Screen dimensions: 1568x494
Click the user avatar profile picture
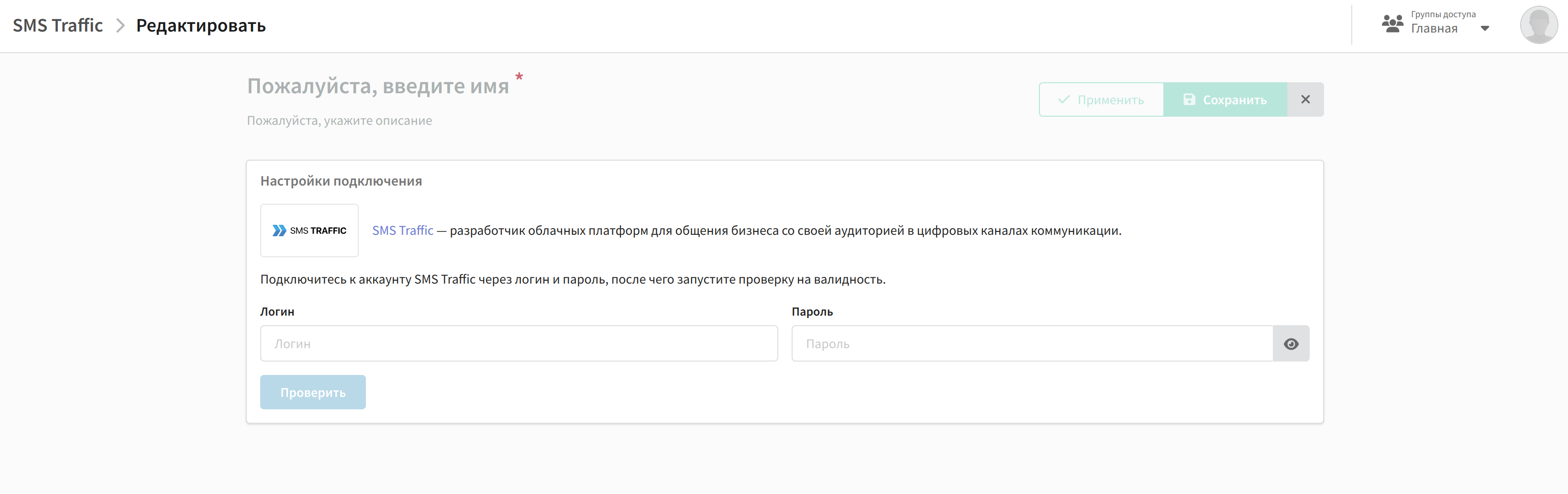click(1538, 25)
